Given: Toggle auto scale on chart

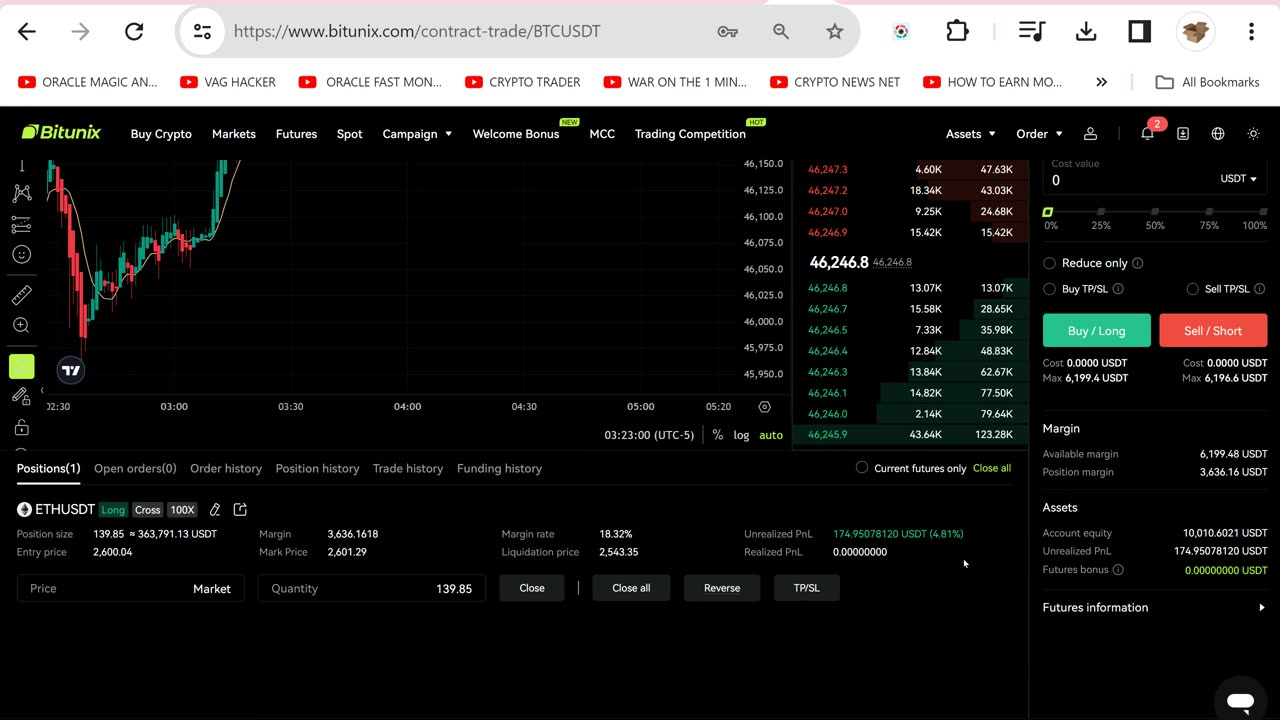Looking at the screenshot, I should point(771,435).
